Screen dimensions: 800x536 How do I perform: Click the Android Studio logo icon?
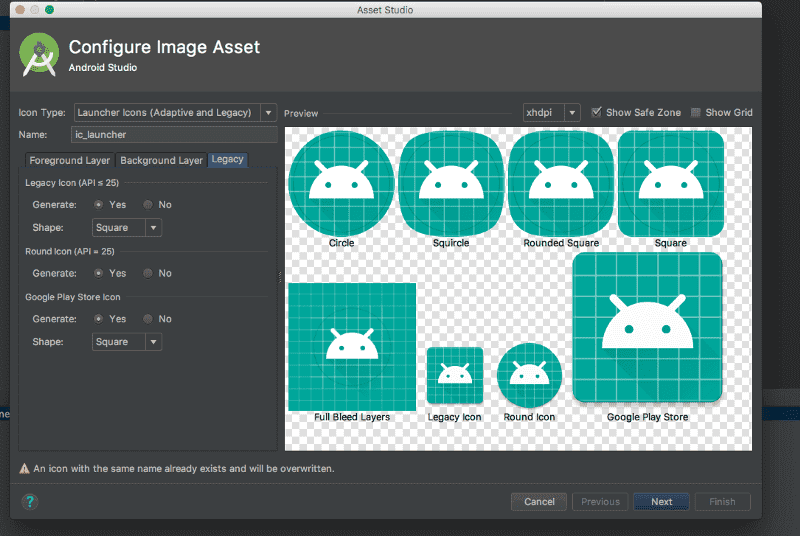point(39,55)
